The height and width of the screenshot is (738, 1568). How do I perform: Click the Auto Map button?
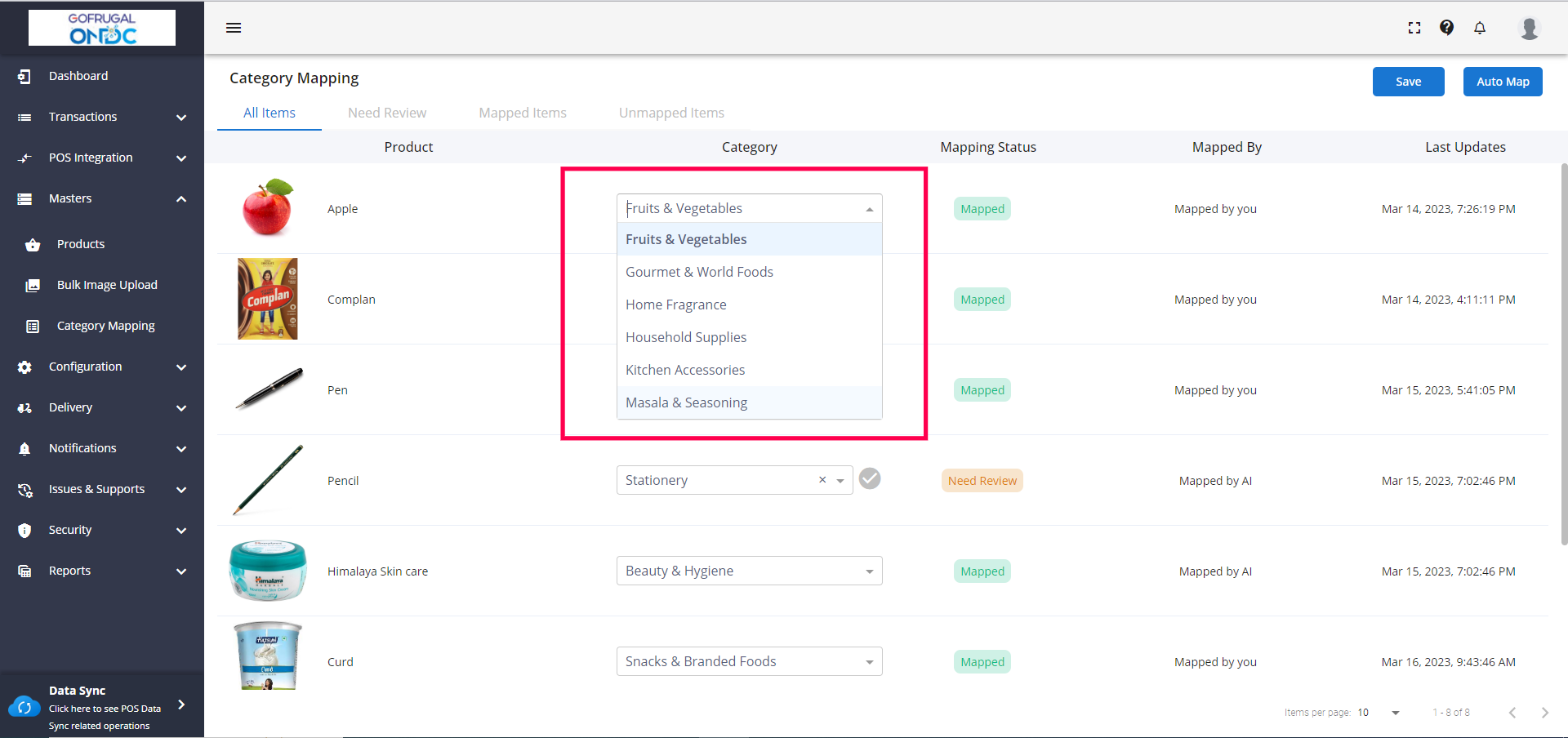[x=1502, y=82]
